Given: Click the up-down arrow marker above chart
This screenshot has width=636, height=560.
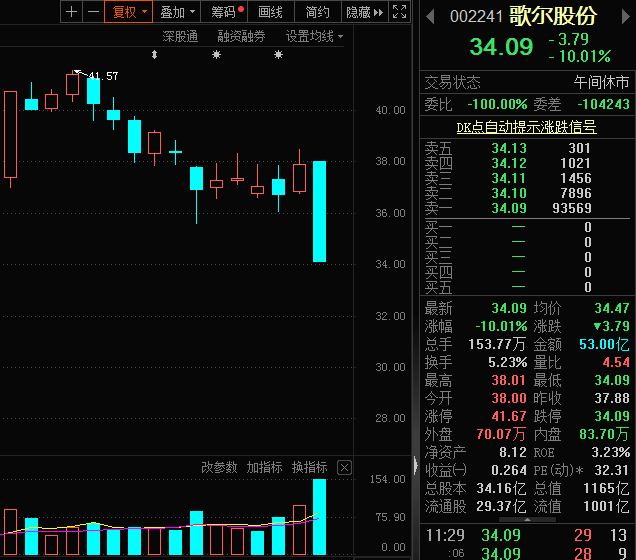Looking at the screenshot, I should 154,54.
